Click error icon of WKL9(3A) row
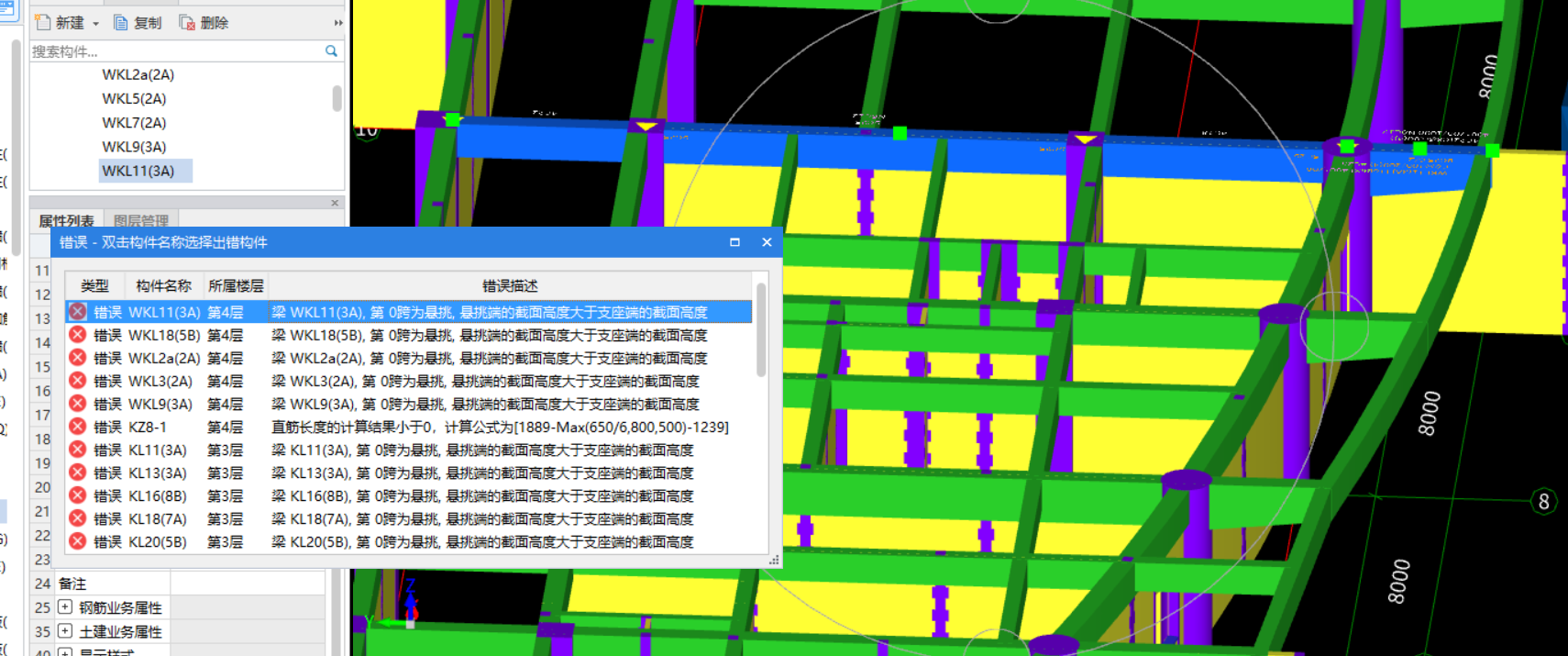This screenshot has width=1568, height=656. point(78,404)
